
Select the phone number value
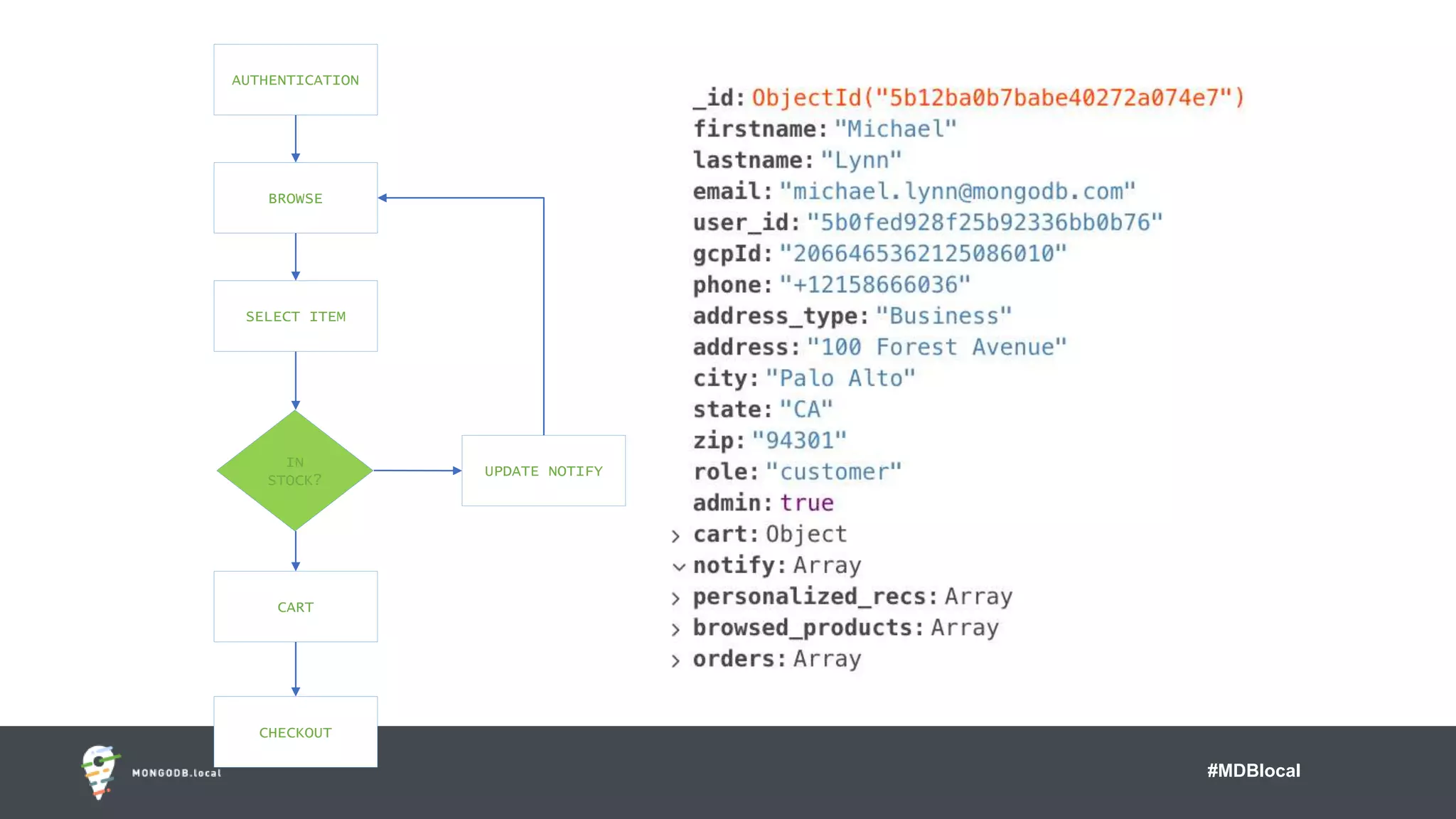pos(874,284)
